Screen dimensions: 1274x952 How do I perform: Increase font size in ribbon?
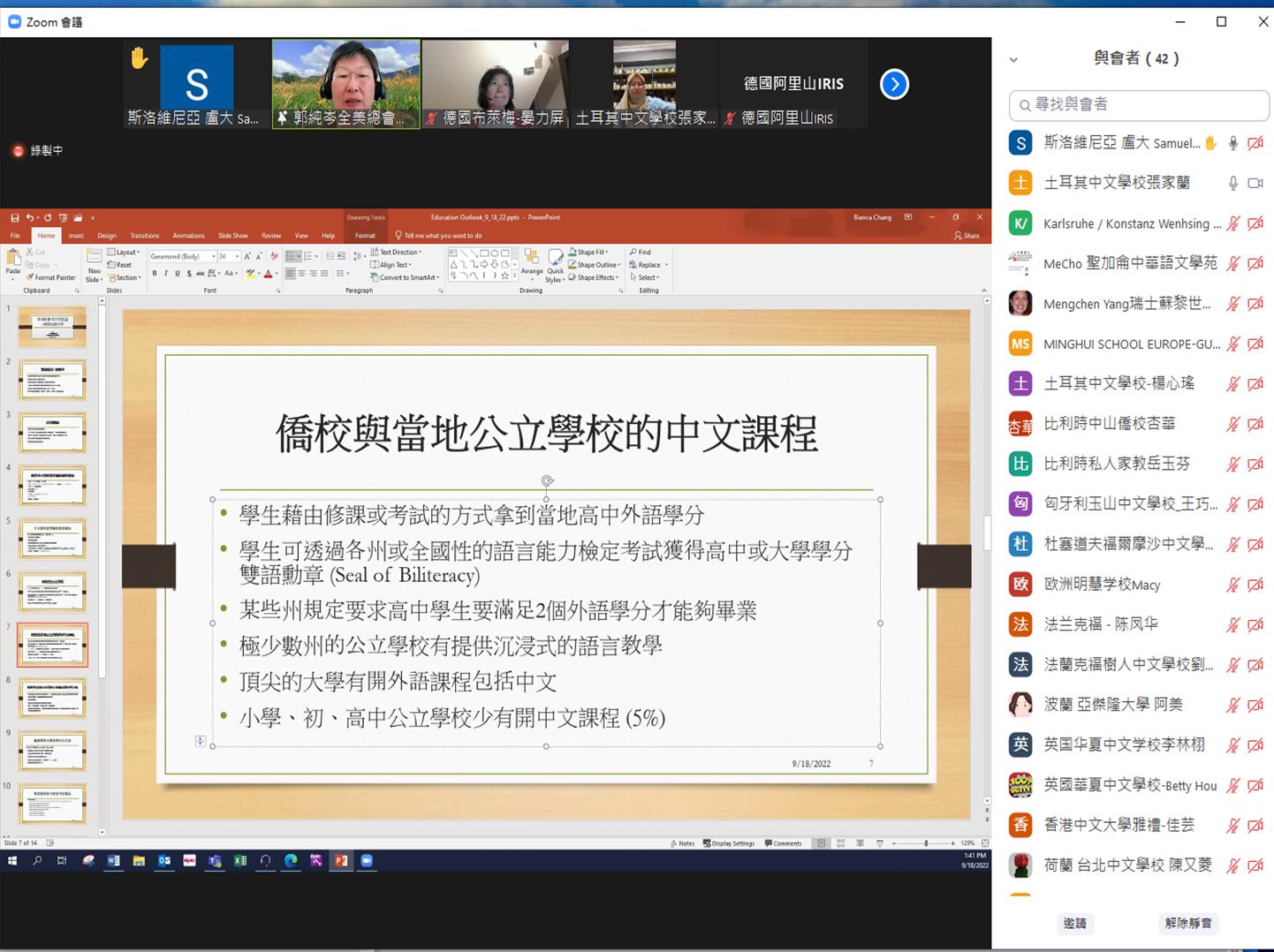[247, 256]
